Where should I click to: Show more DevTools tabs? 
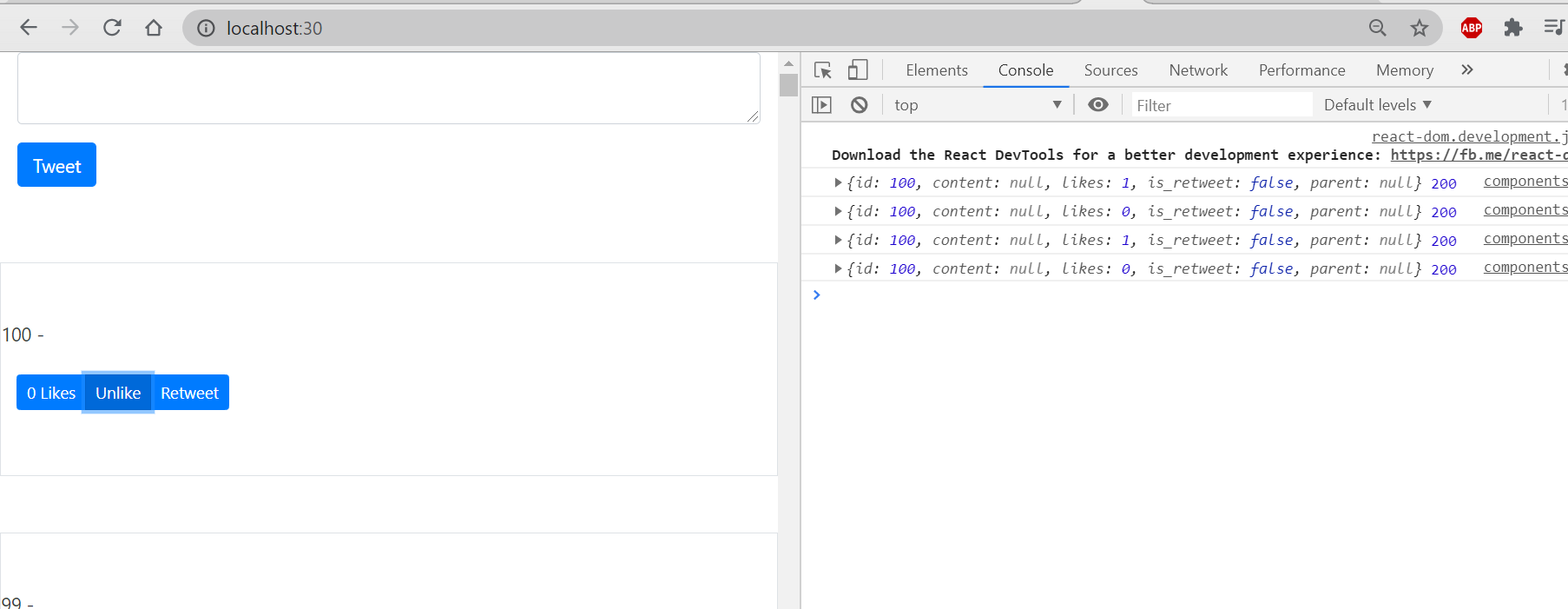pyautogui.click(x=1467, y=70)
